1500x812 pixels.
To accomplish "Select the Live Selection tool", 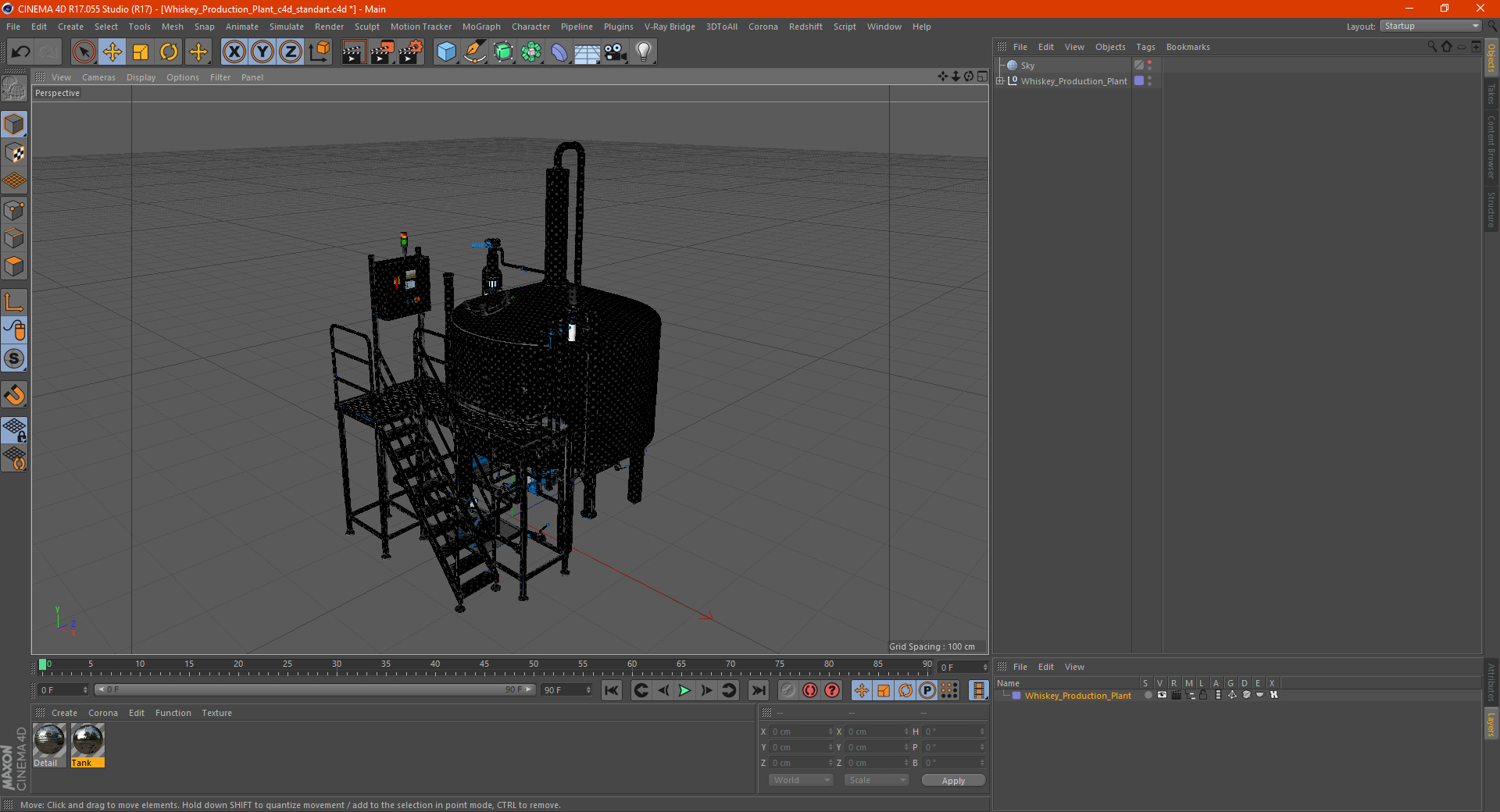I will pyautogui.click(x=84, y=52).
